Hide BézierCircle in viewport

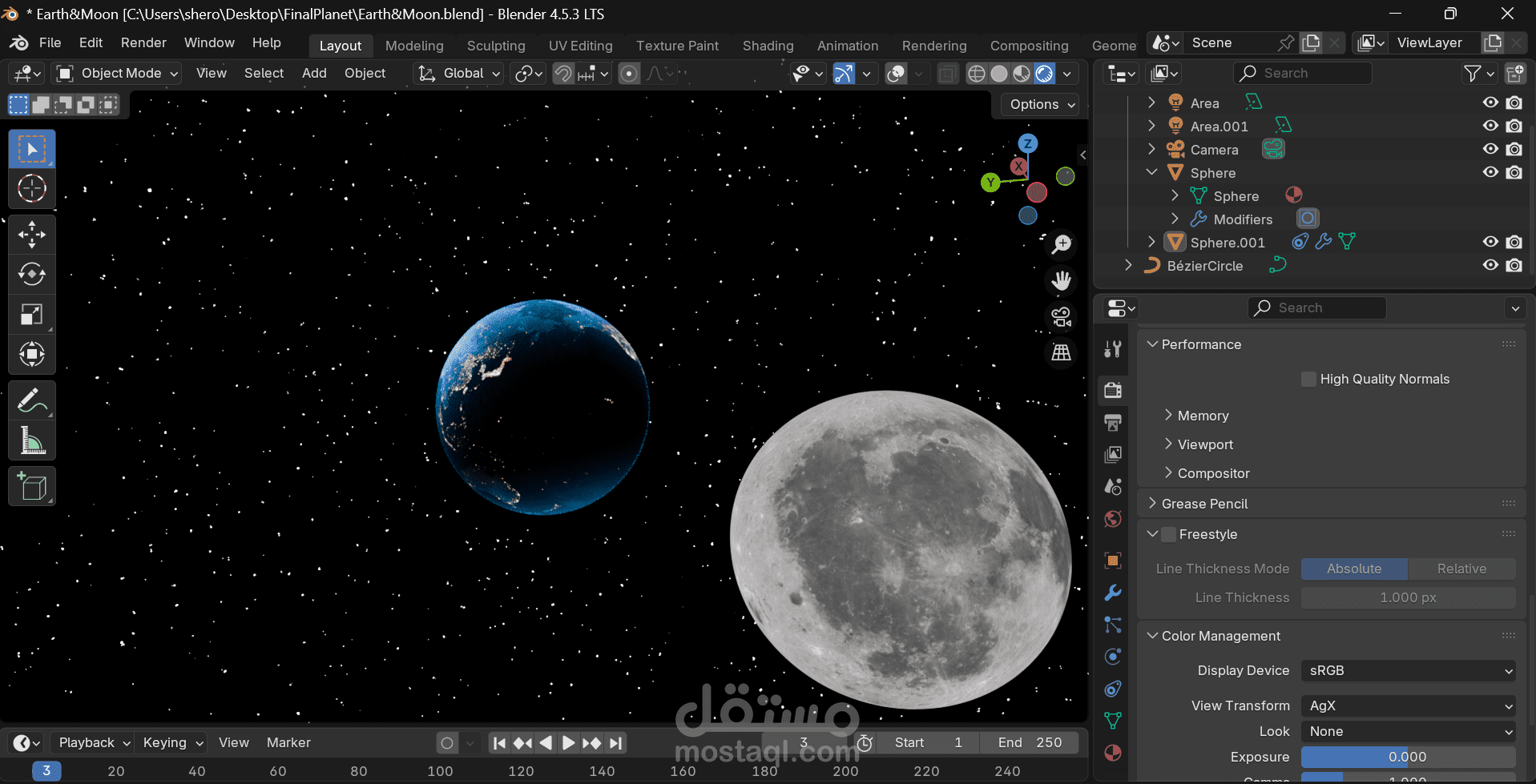click(1490, 265)
